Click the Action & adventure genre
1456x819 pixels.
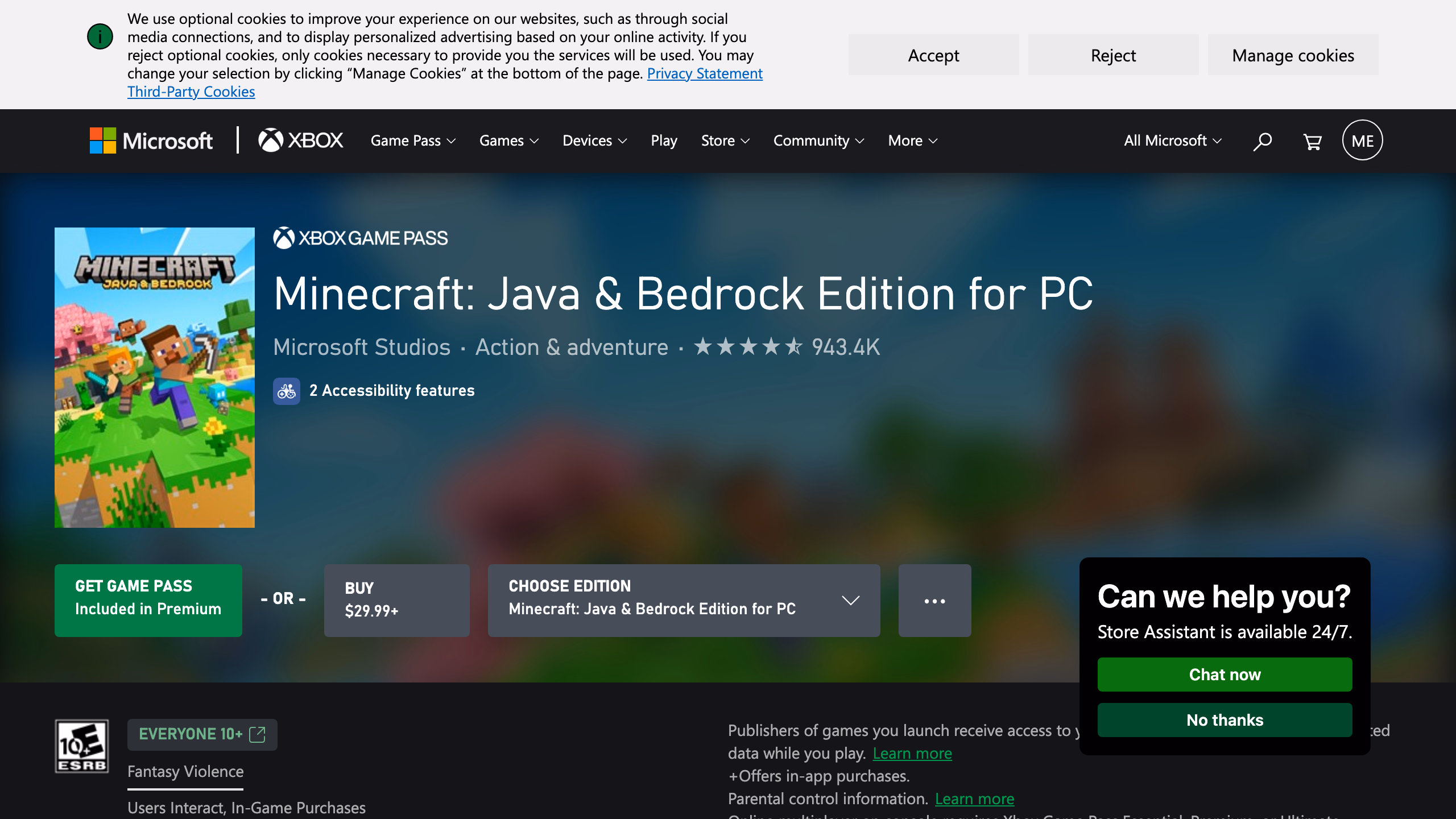[x=572, y=347]
